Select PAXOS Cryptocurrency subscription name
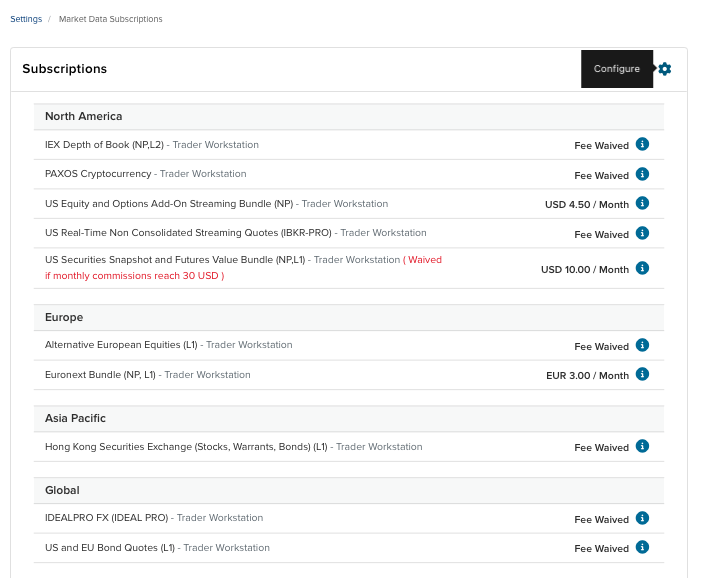This screenshot has height=578, width=706. [98, 174]
